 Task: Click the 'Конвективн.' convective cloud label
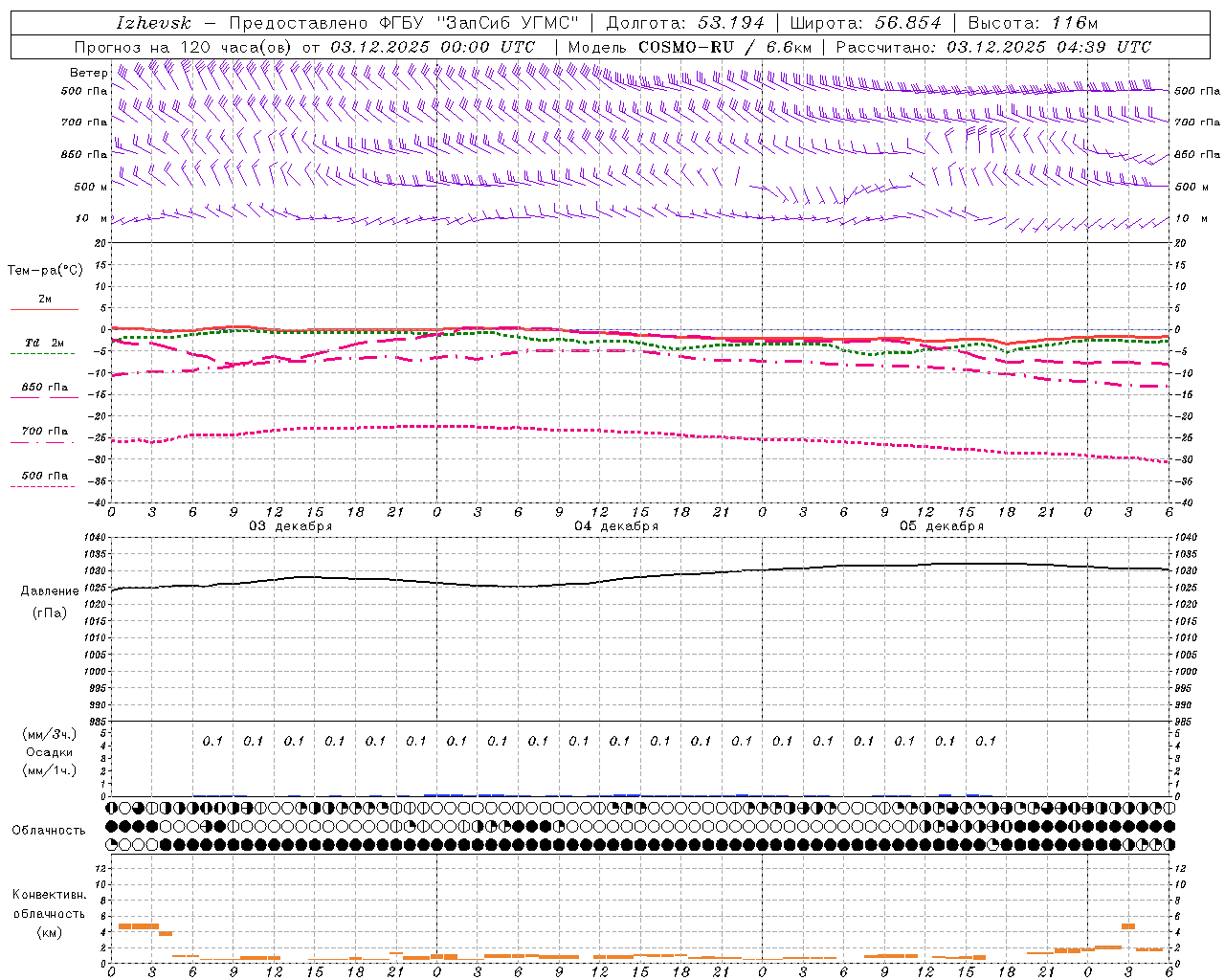click(50, 895)
